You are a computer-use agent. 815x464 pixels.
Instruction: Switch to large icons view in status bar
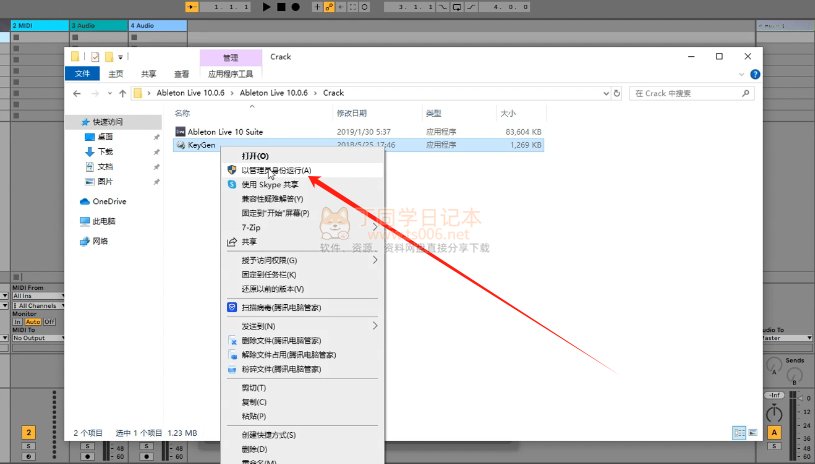pyautogui.click(x=752, y=433)
